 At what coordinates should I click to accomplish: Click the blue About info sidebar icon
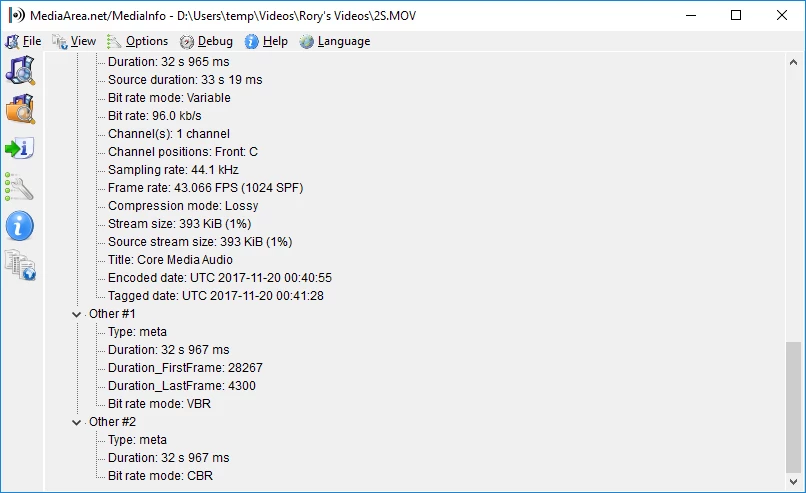[x=20, y=226]
